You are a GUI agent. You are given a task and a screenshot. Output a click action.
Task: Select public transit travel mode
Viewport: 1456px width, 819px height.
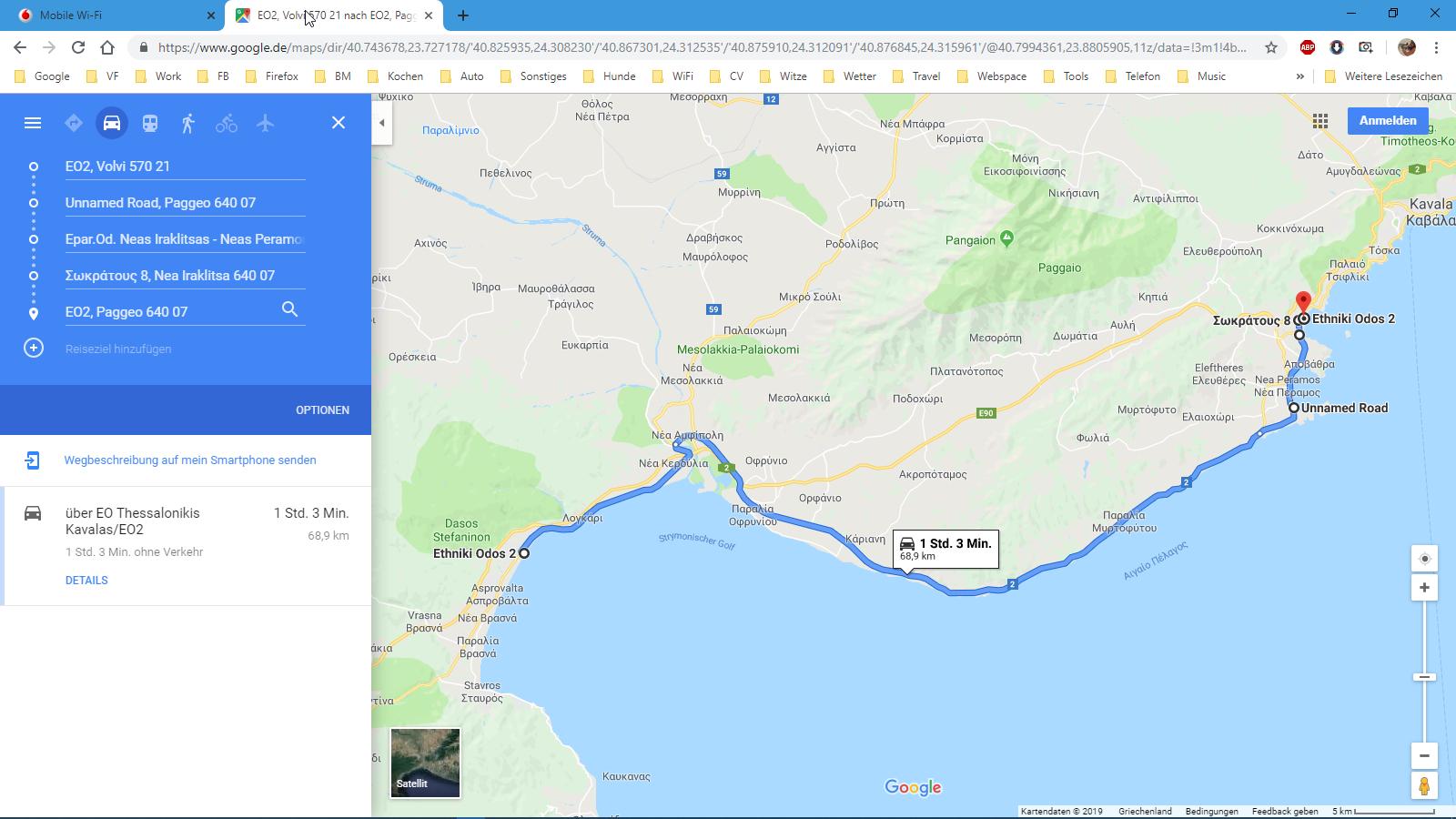click(x=150, y=123)
